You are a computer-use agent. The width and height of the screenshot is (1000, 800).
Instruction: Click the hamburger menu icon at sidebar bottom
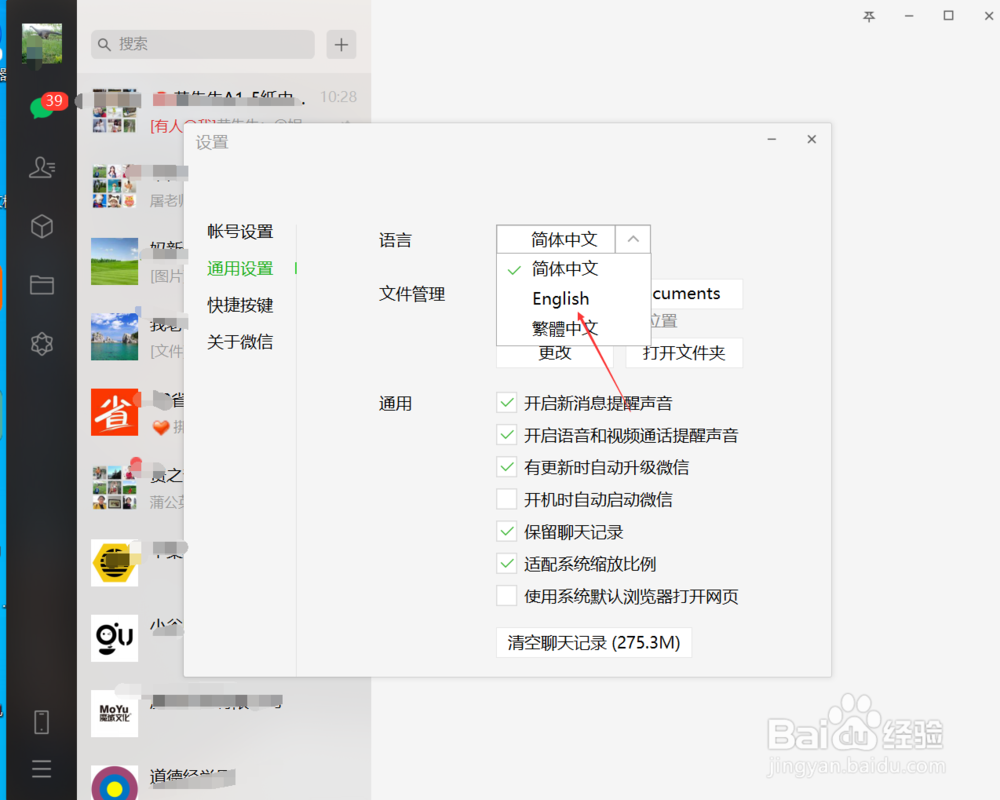[x=42, y=768]
